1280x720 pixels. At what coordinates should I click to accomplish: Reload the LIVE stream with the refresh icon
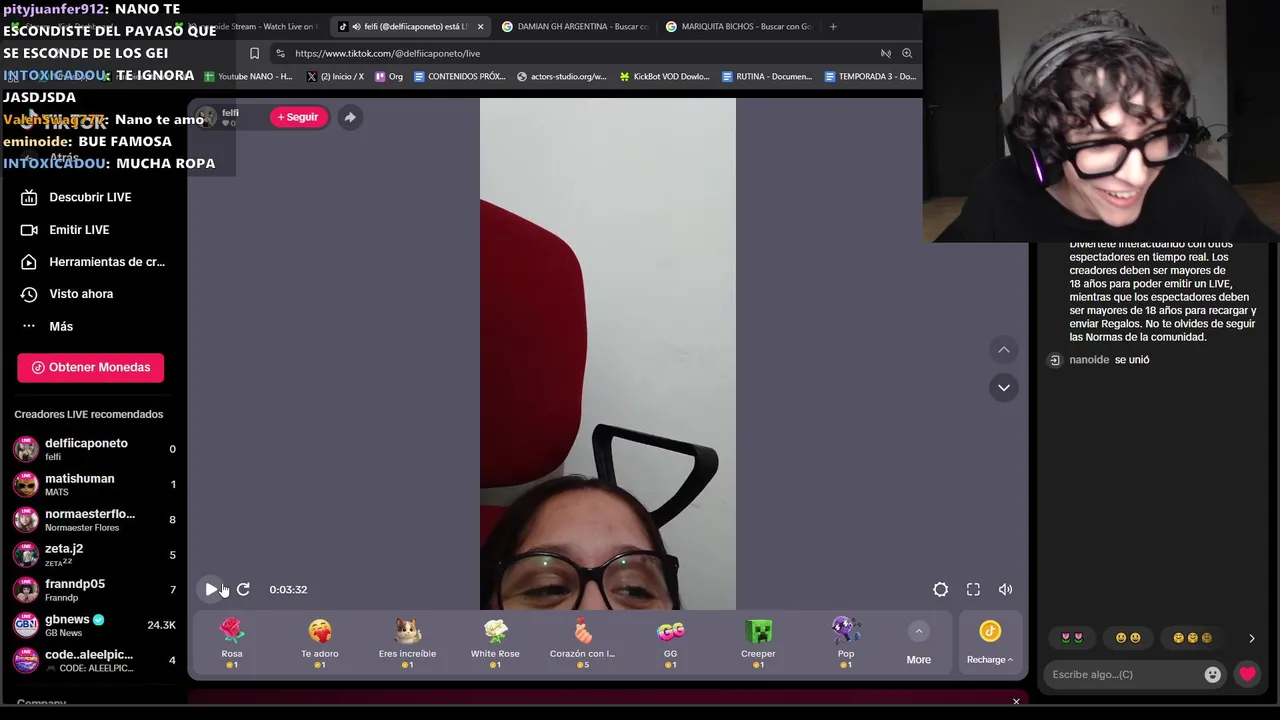[x=243, y=590]
